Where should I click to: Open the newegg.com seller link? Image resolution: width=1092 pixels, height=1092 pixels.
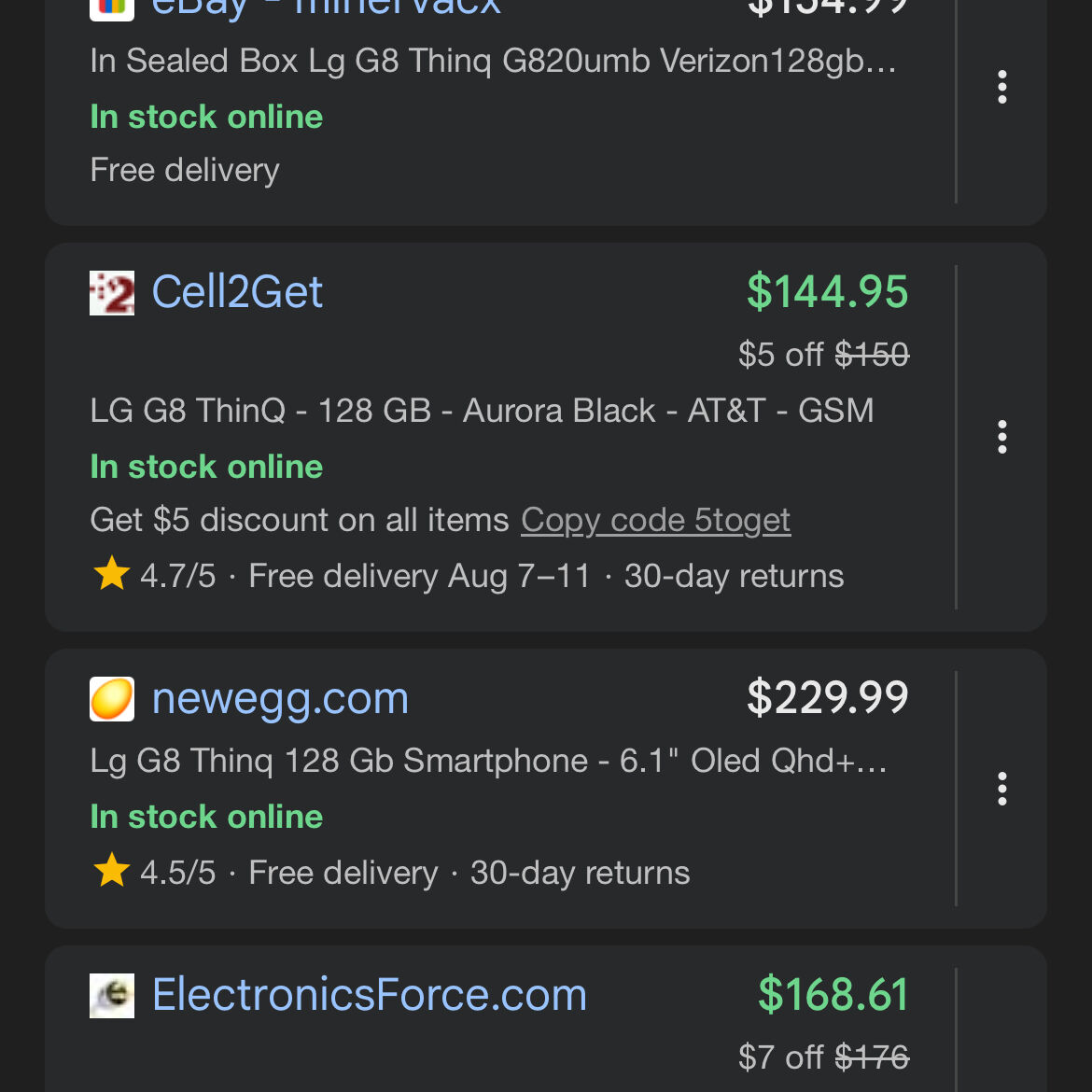[x=280, y=699]
